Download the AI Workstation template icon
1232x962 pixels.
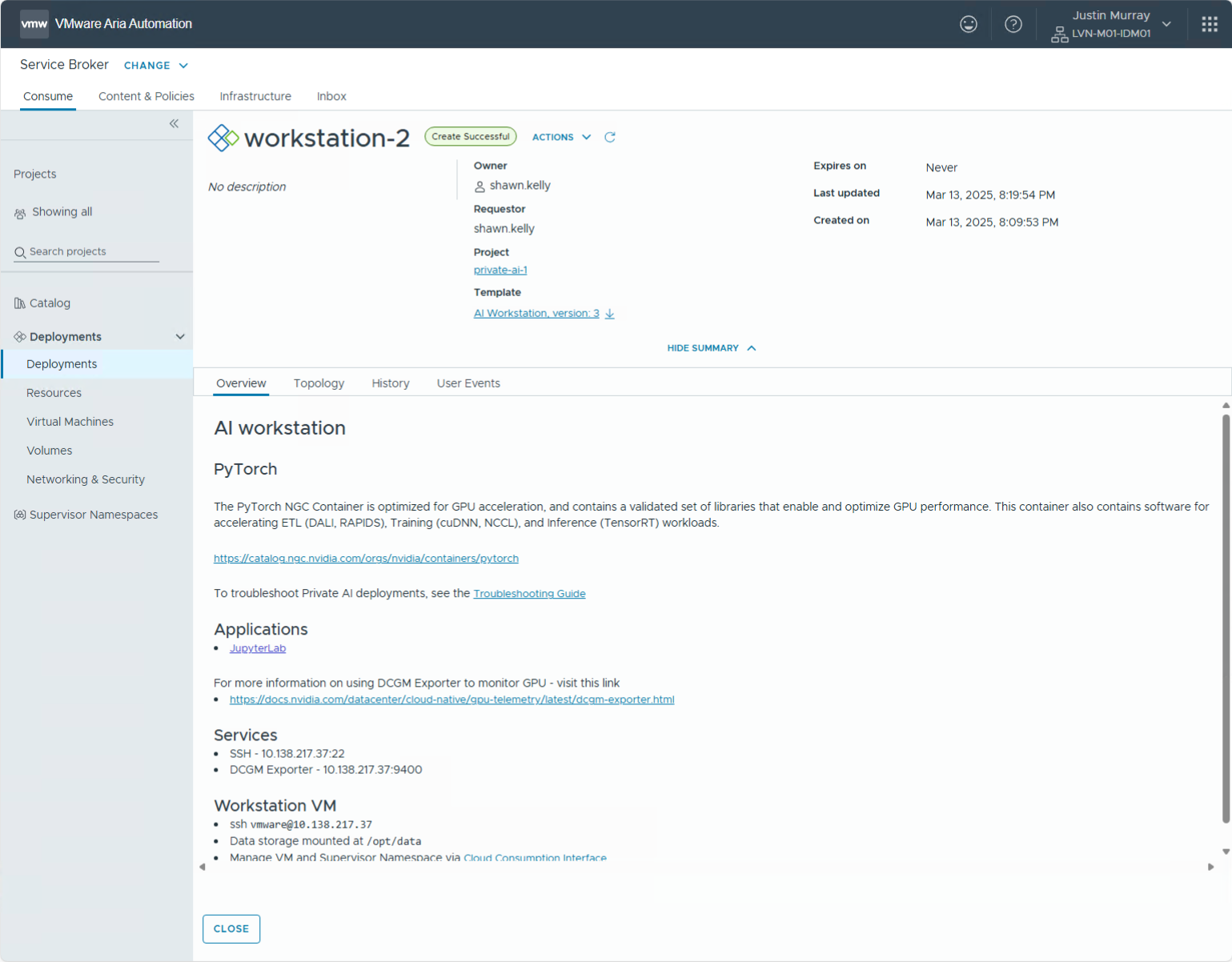click(610, 314)
